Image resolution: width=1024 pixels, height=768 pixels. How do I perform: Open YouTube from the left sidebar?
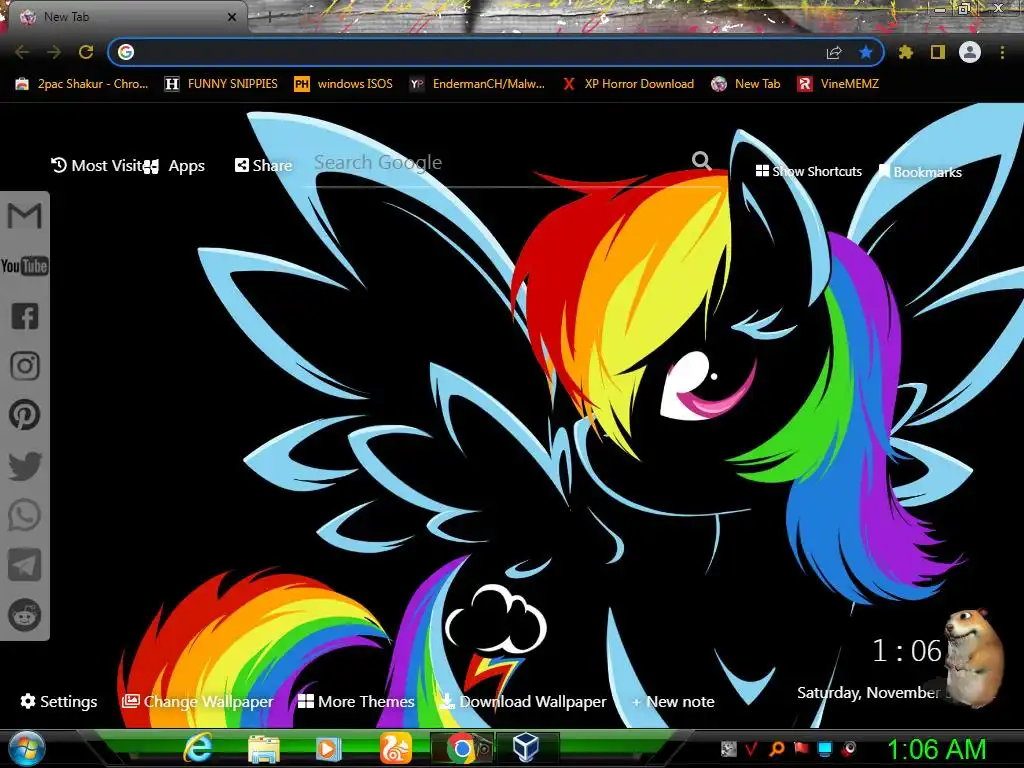(x=25, y=266)
